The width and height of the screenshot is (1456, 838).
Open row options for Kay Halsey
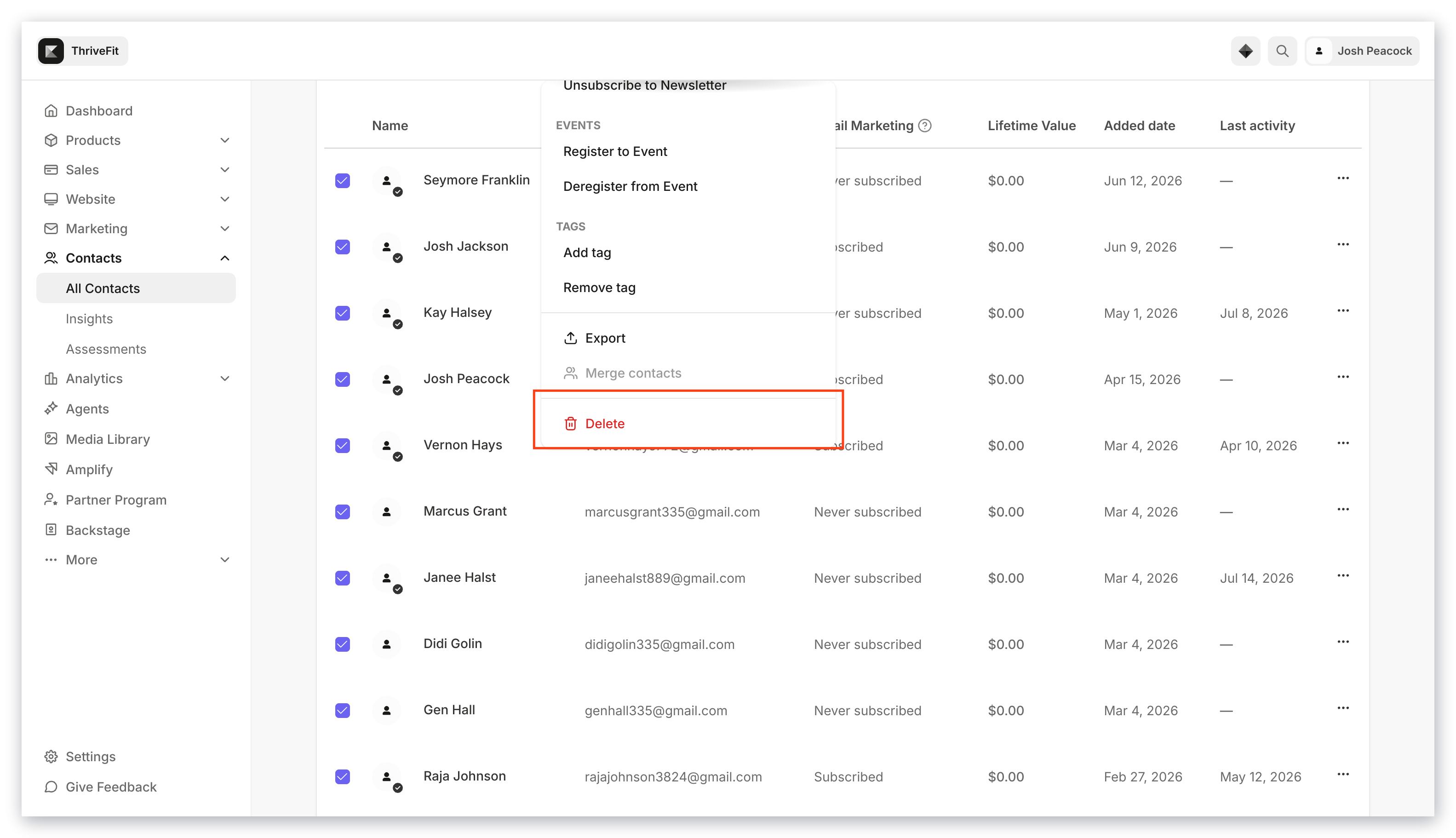coord(1342,311)
